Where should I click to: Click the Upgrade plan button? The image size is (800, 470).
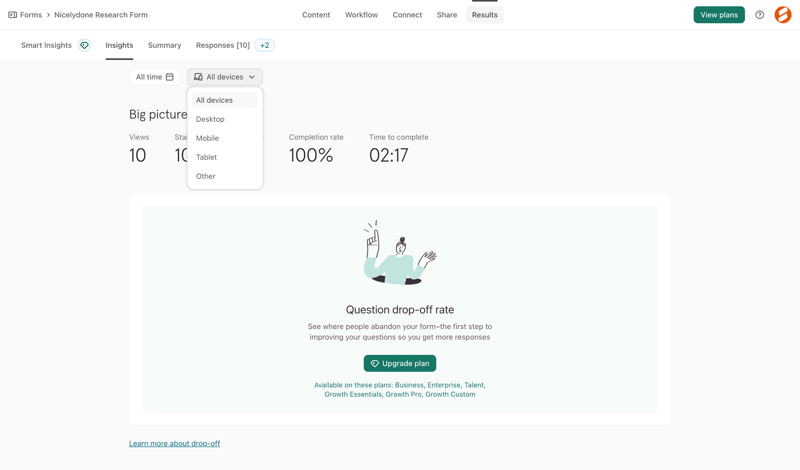tap(399, 363)
